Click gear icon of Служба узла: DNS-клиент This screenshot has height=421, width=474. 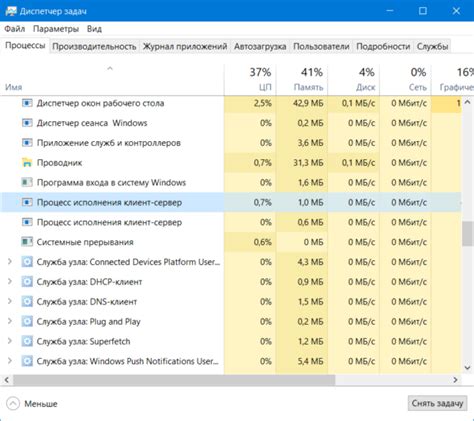point(27,302)
